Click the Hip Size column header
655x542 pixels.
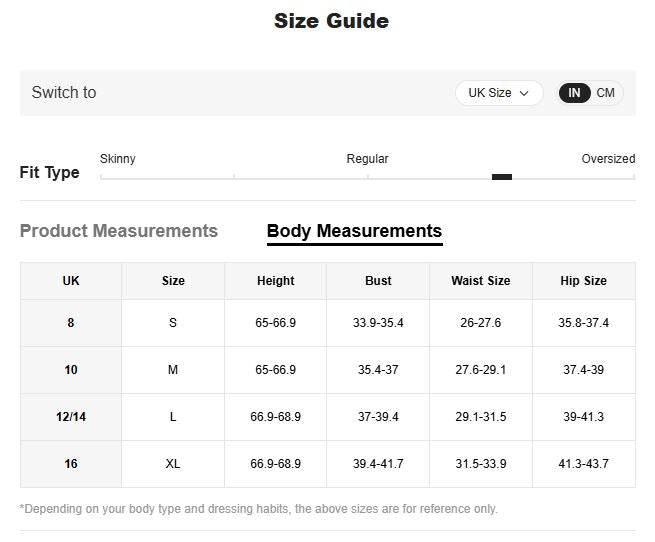click(583, 281)
